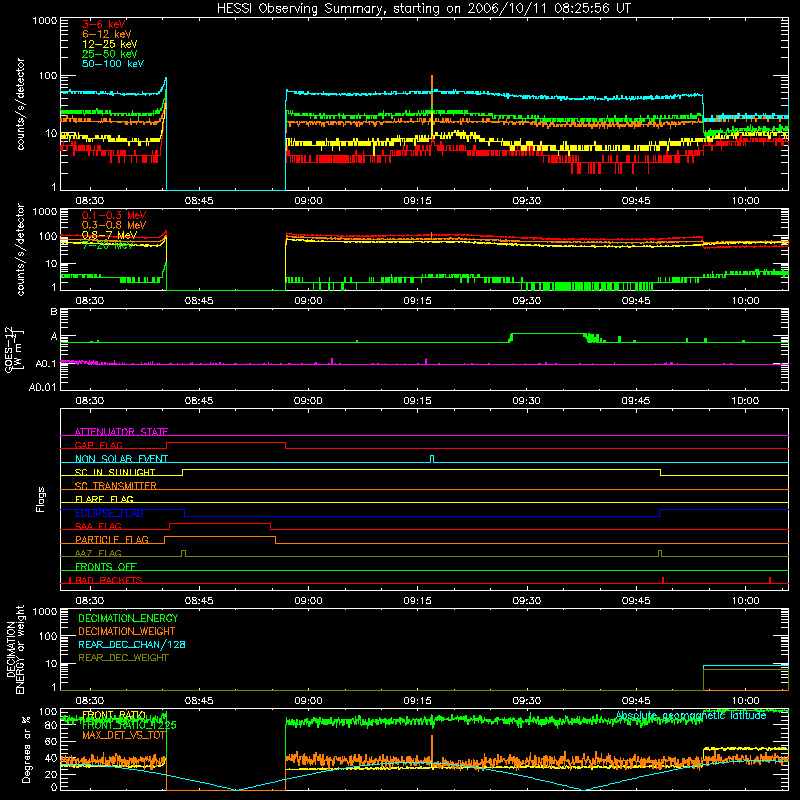Select the 0.3-0.8 MeV legend label
The image size is (800, 800).
tap(114, 225)
